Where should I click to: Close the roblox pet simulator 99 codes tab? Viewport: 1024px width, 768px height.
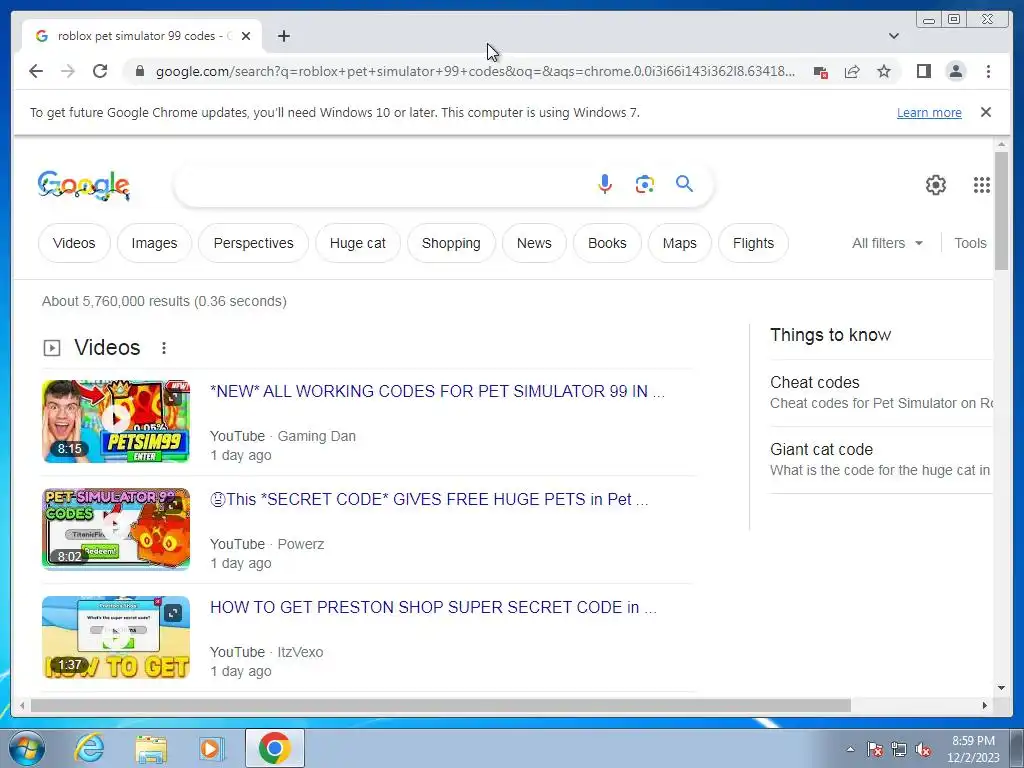pyautogui.click(x=246, y=37)
